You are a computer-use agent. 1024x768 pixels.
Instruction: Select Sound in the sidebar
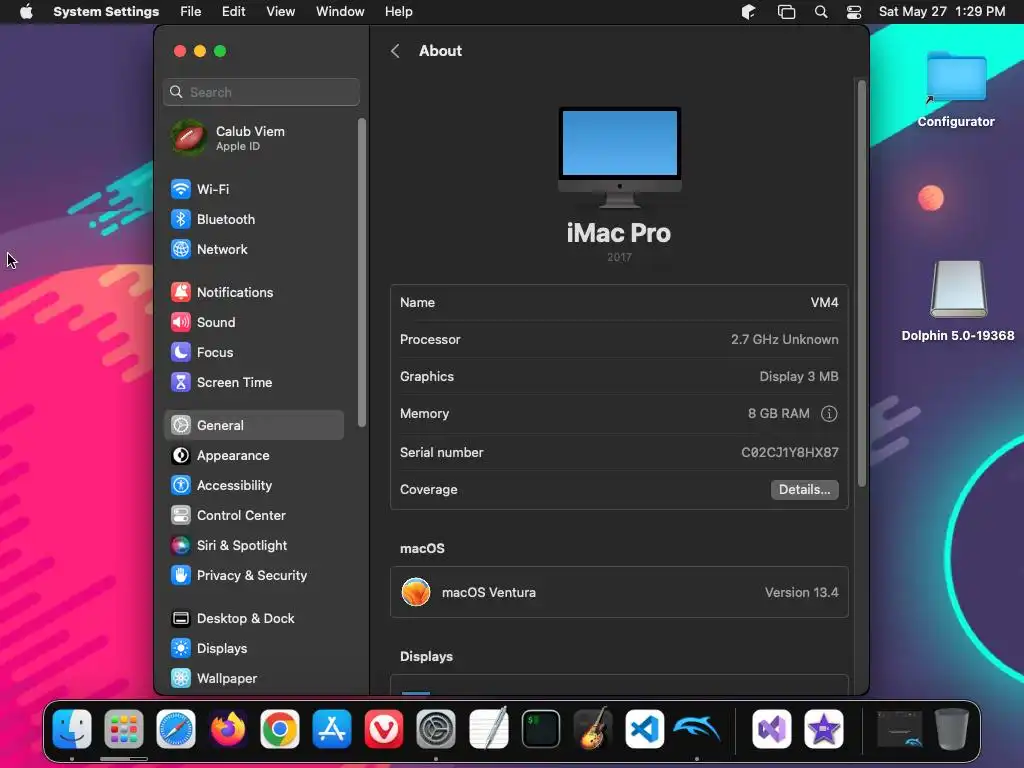coord(253,323)
